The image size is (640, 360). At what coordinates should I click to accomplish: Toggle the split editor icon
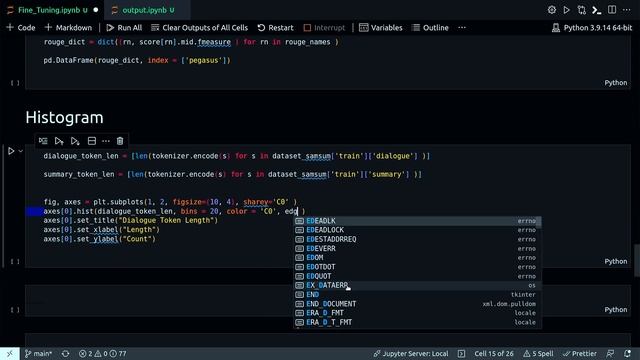[612, 10]
